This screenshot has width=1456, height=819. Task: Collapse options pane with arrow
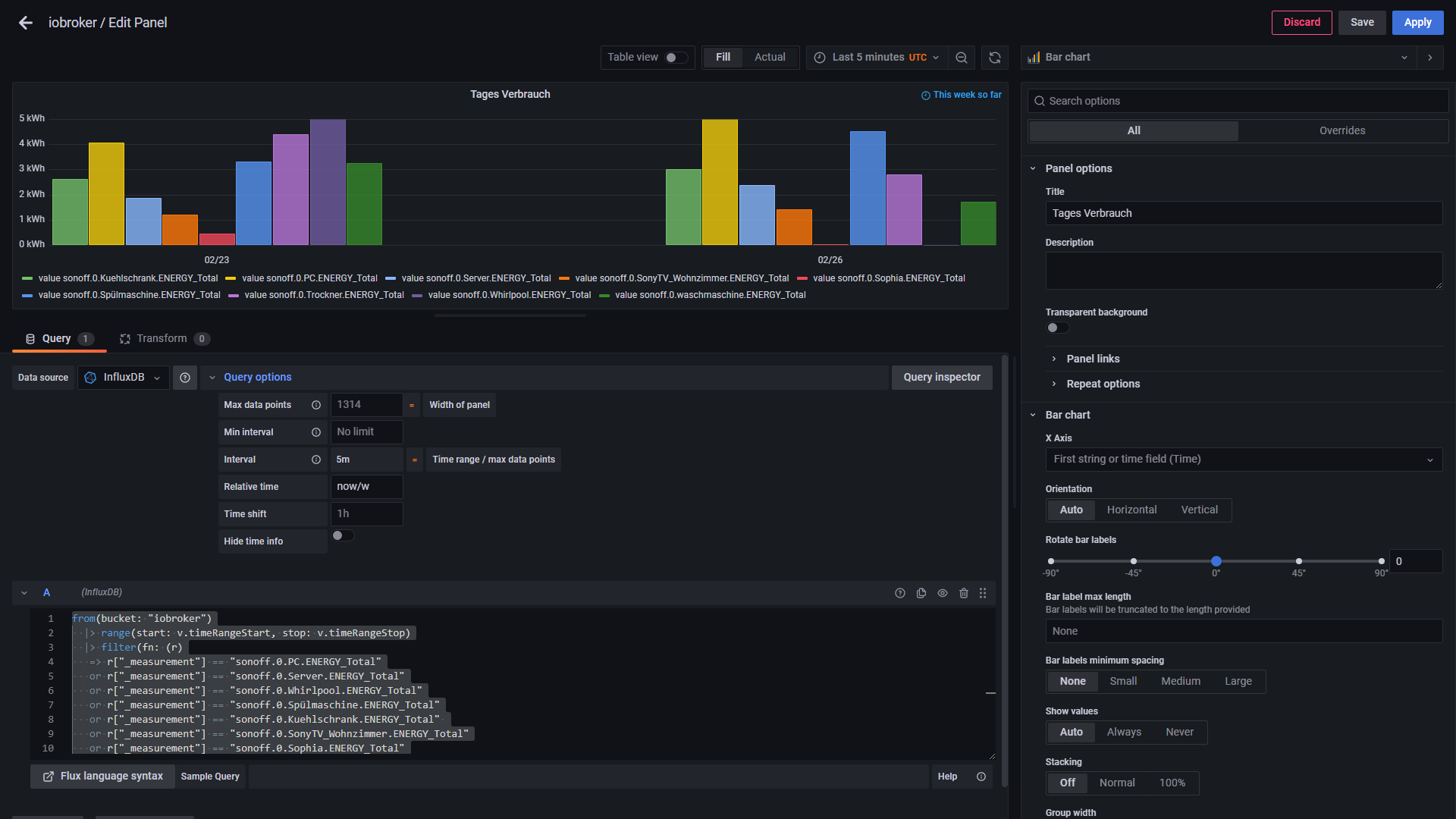(x=1430, y=58)
